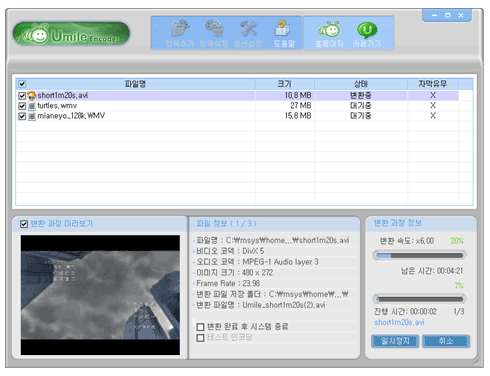Click the window resize grip corner
Viewport: 490px width, 376px height.
479,363
